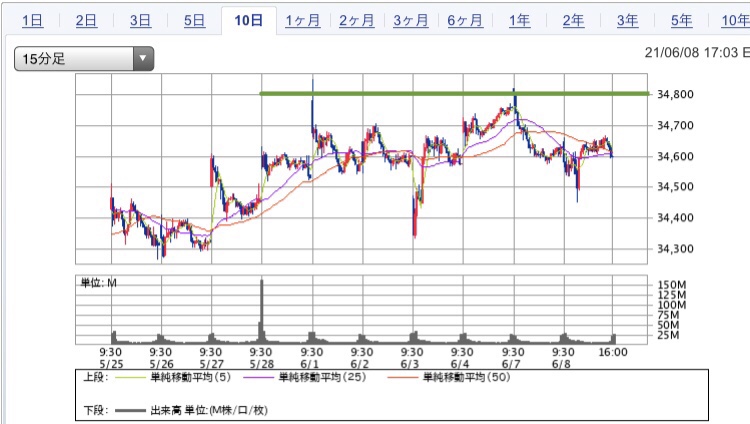
Task: Click the 150M volume axis label
Action: pos(672,285)
